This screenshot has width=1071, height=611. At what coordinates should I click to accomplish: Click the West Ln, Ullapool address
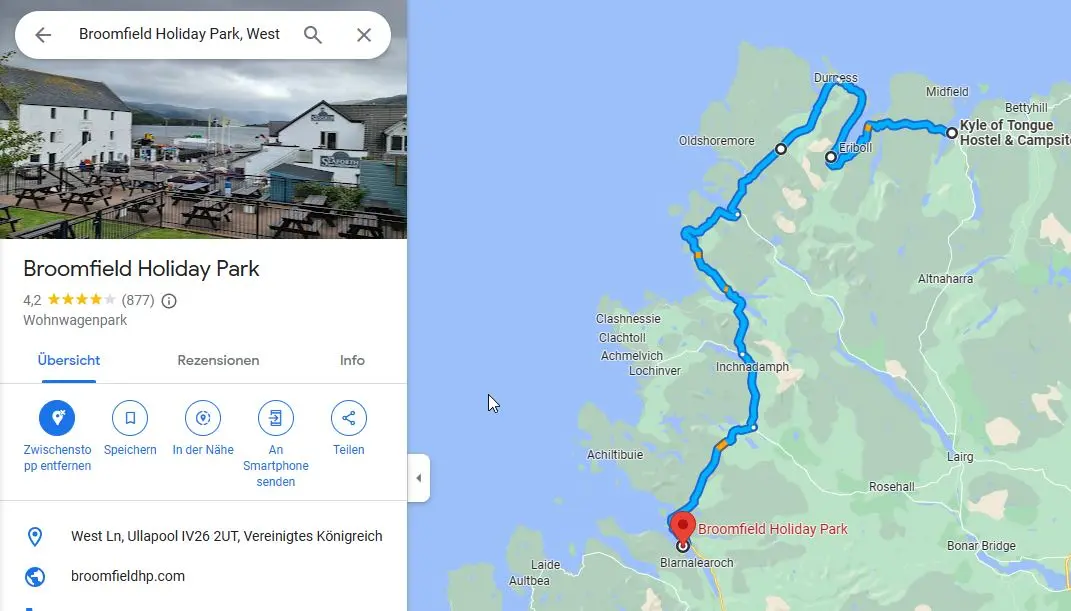point(227,536)
